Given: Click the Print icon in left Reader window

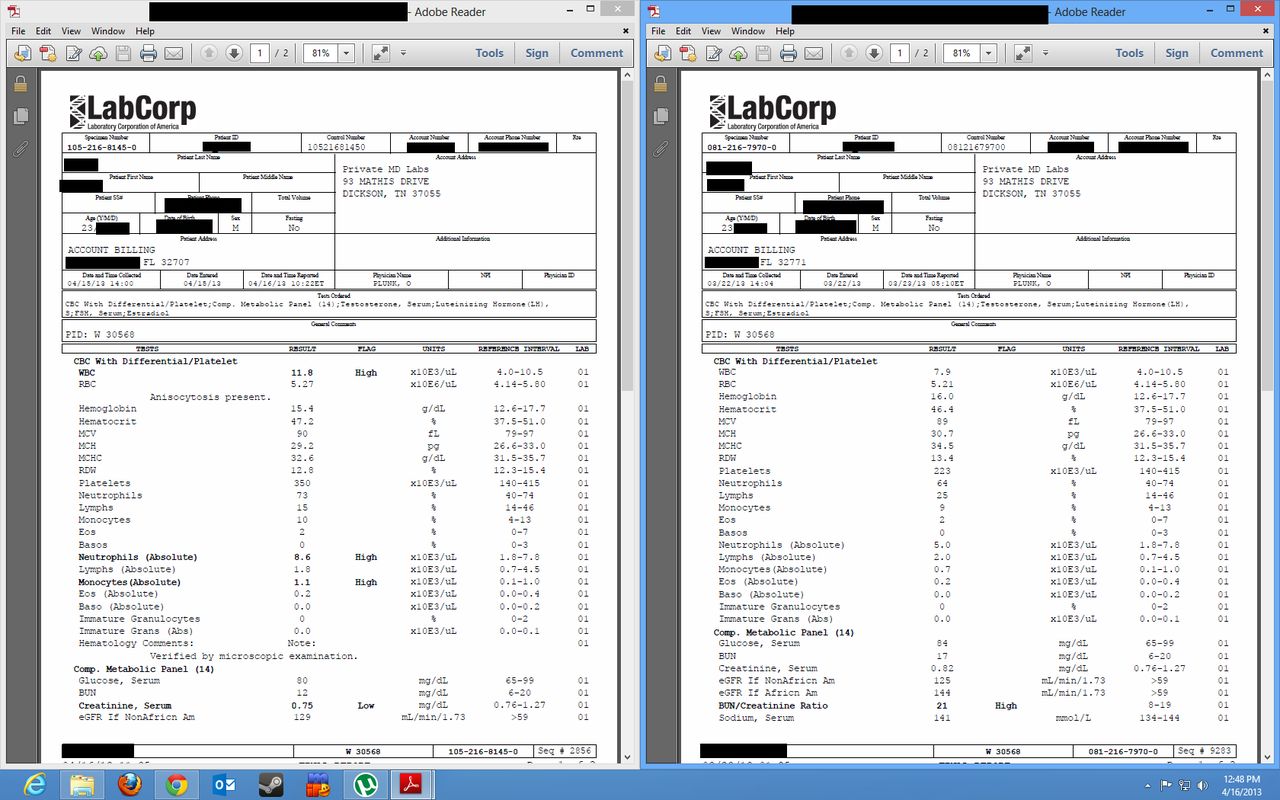Looking at the screenshot, I should pyautogui.click(x=148, y=53).
